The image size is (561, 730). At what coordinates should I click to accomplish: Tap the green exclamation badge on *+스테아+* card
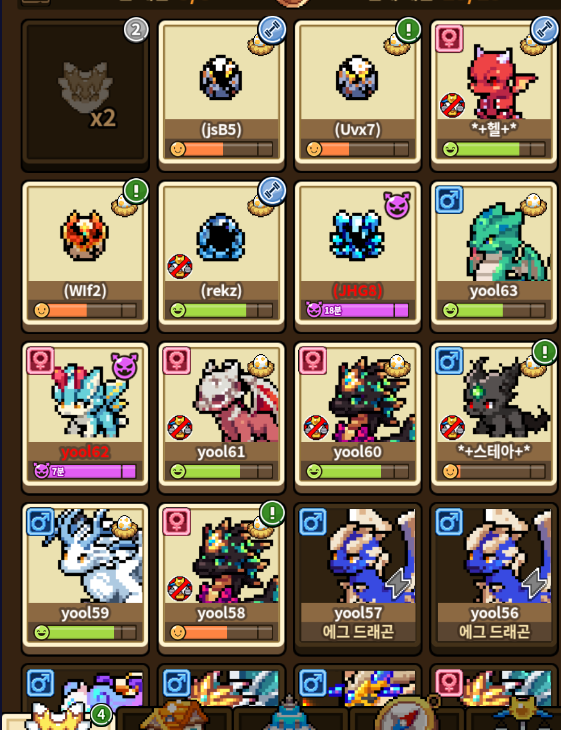[544, 352]
